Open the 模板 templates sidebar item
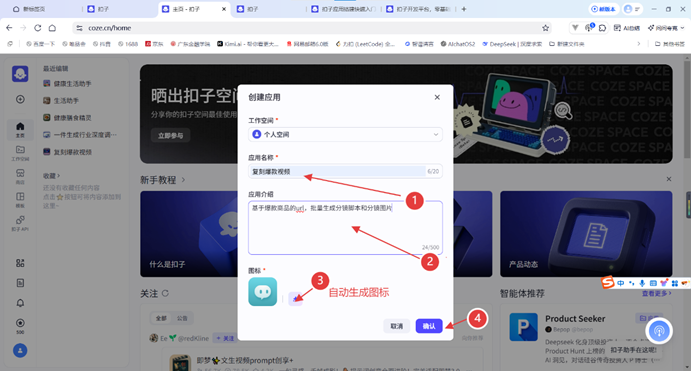 [x=20, y=200]
